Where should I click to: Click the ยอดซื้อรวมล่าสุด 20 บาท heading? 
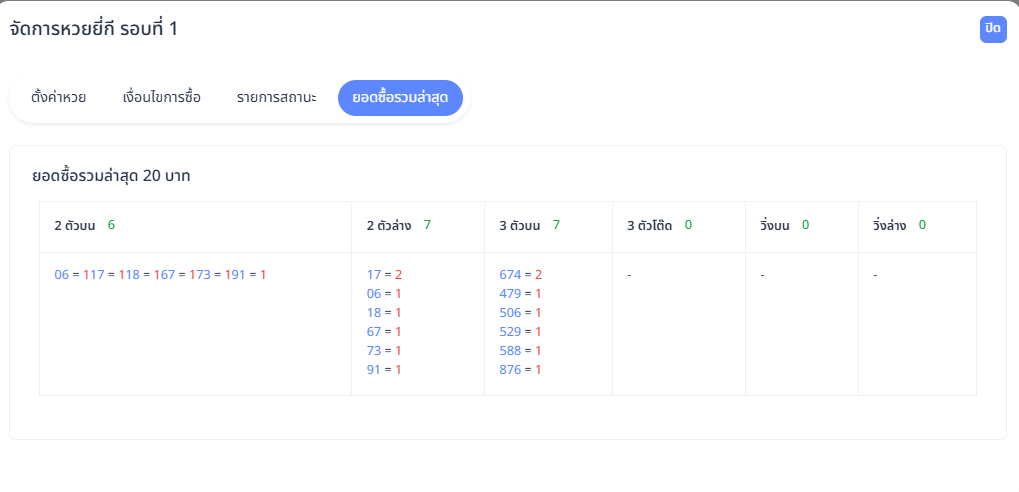coord(111,177)
